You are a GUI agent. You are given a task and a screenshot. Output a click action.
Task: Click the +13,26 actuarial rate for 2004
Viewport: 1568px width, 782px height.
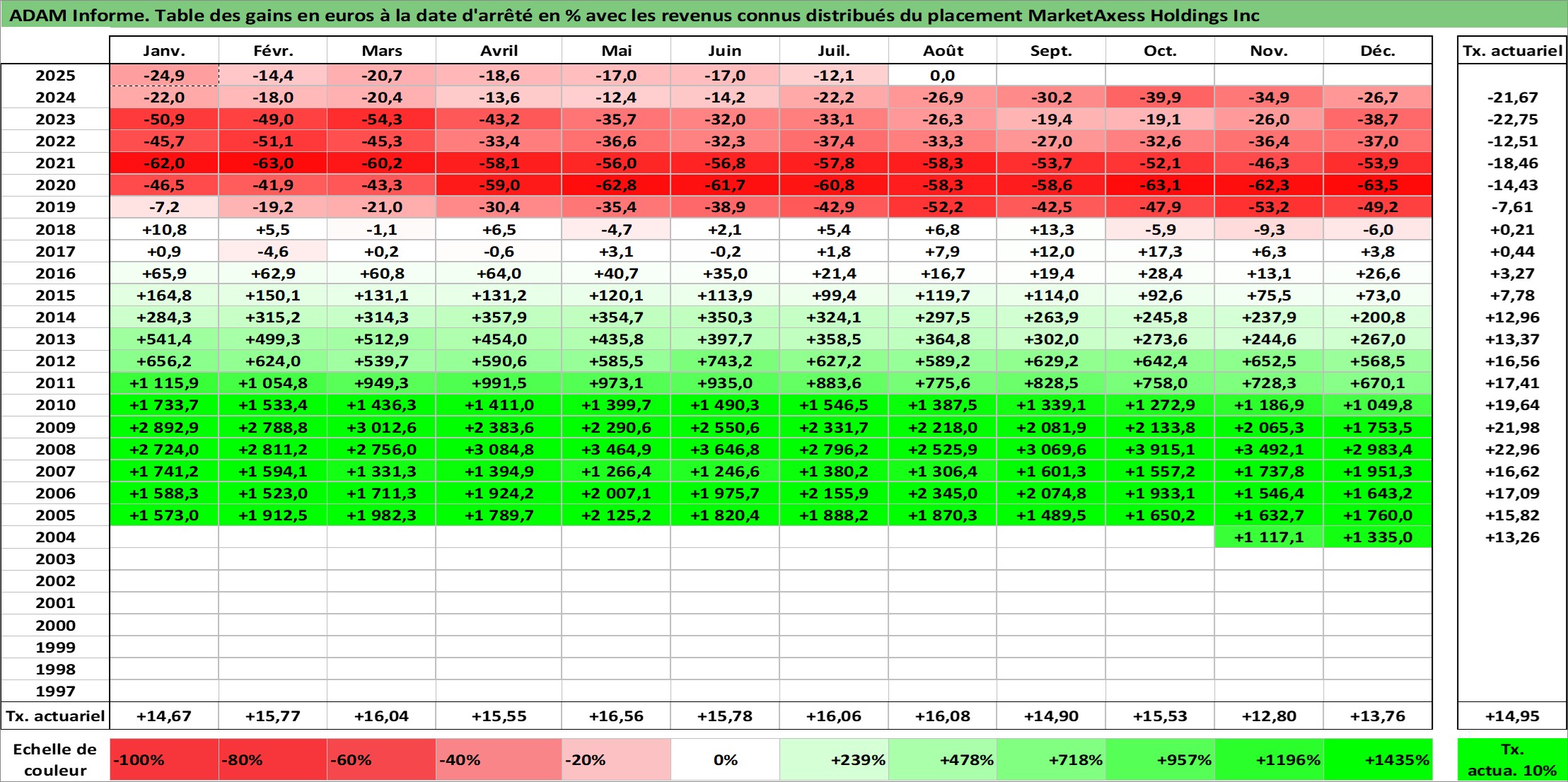click(x=1512, y=537)
